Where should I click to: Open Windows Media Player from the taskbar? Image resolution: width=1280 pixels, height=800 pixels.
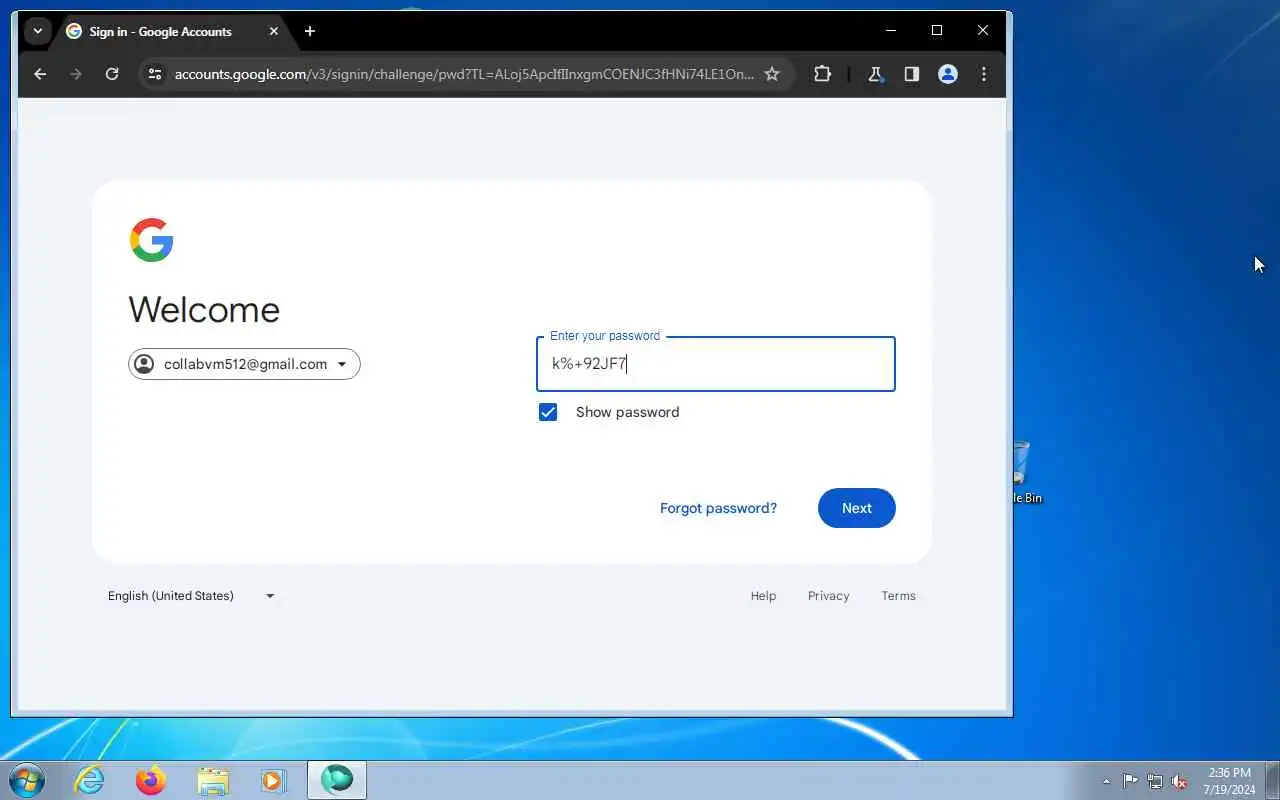coord(274,780)
